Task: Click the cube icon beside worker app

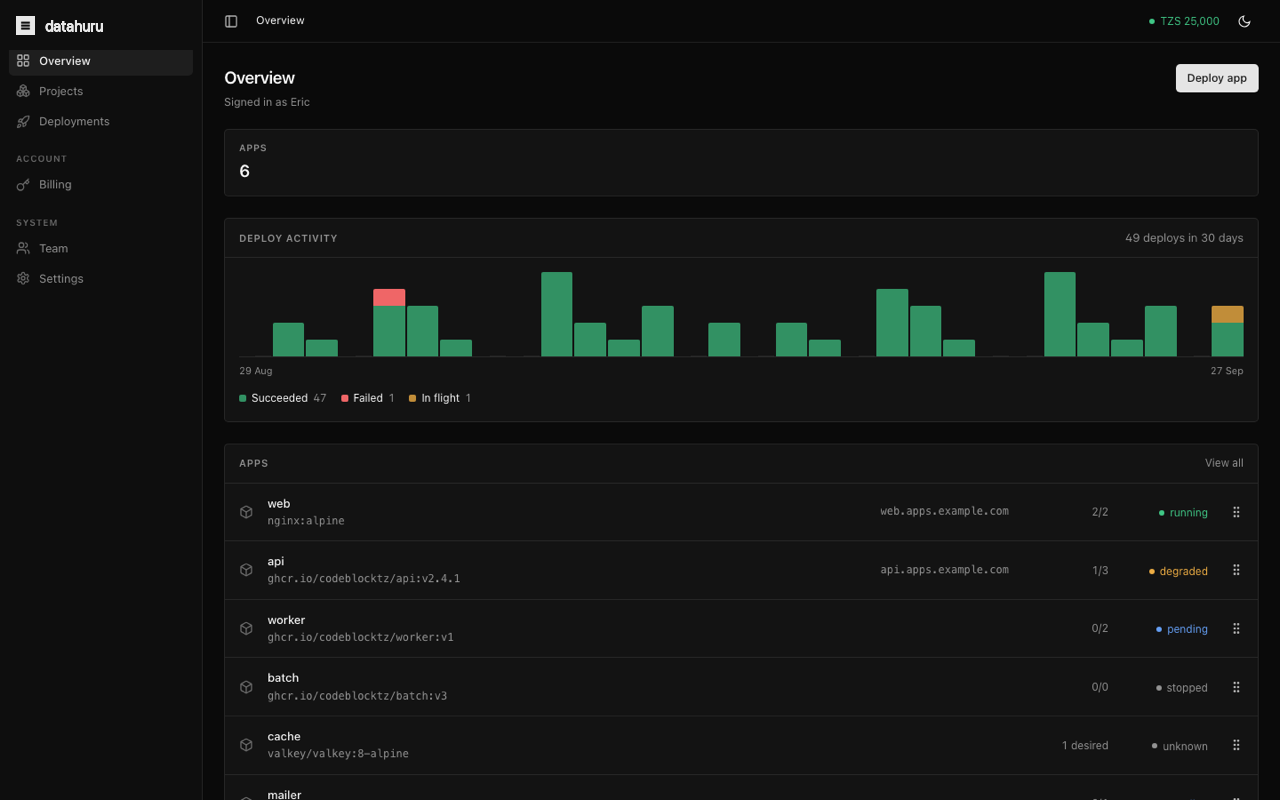Action: 246,629
